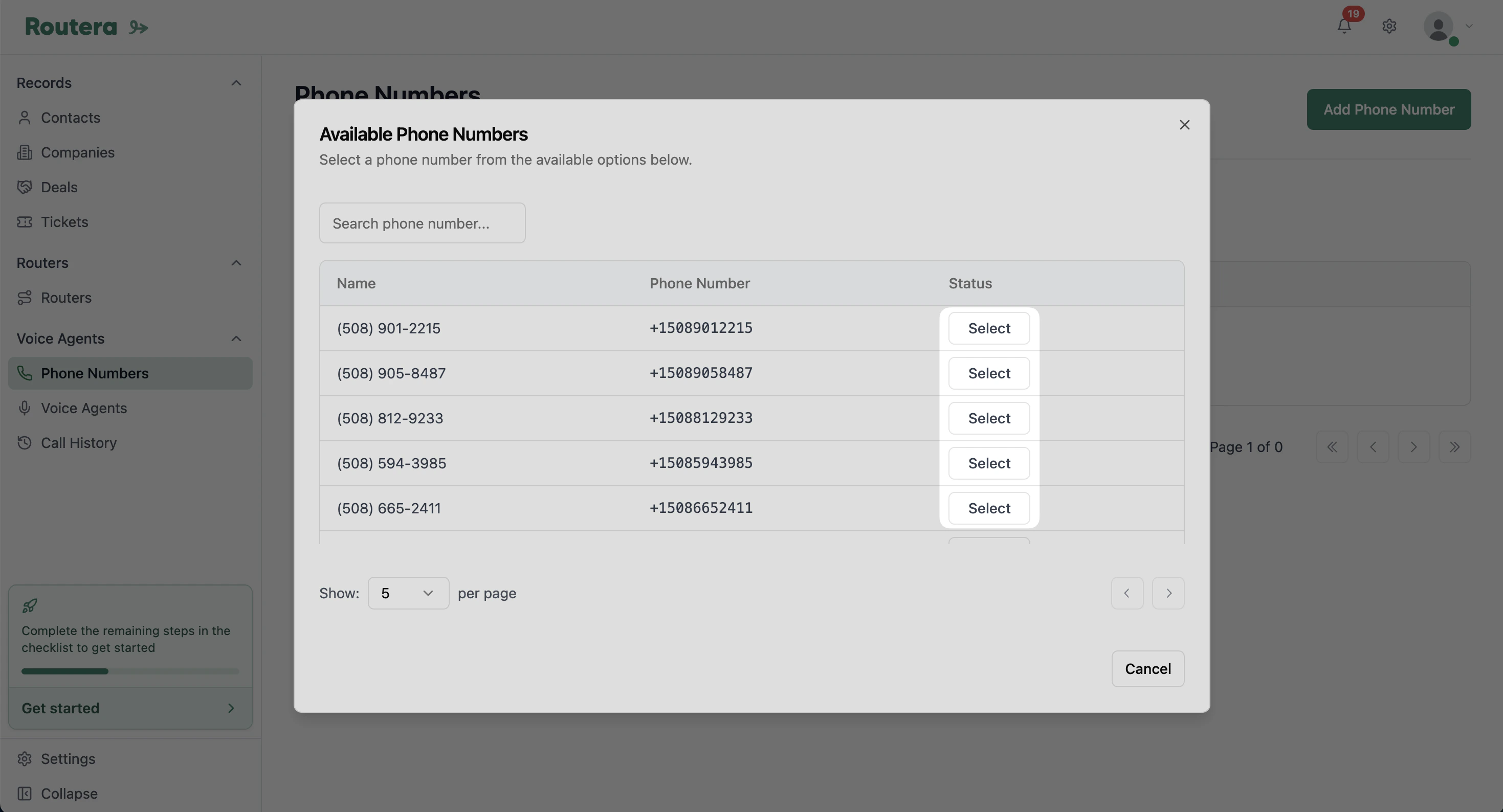This screenshot has height=812, width=1503.
Task: Go to previous page in dialog
Action: [x=1128, y=593]
